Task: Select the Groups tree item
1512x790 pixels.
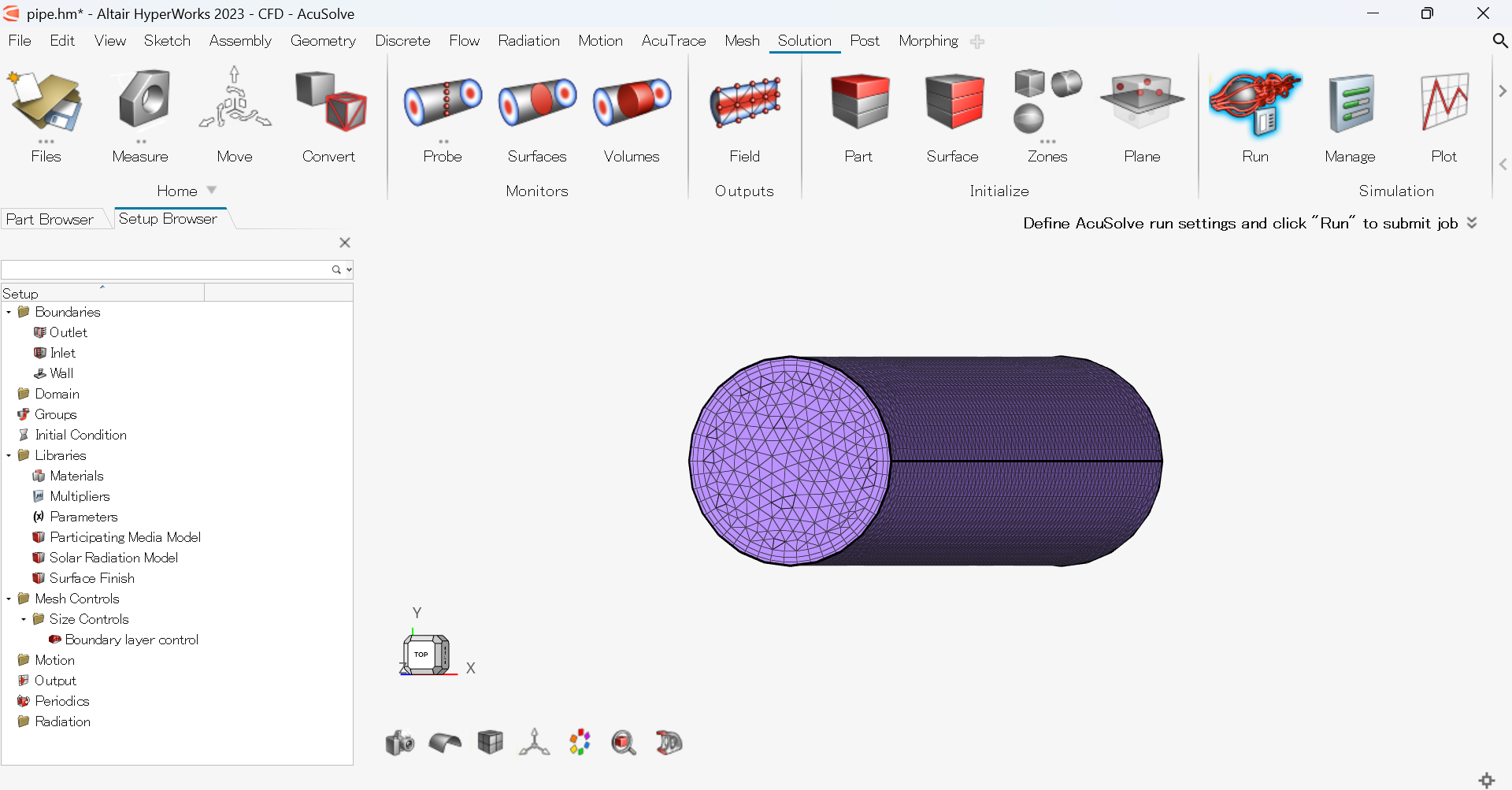Action: pos(55,415)
